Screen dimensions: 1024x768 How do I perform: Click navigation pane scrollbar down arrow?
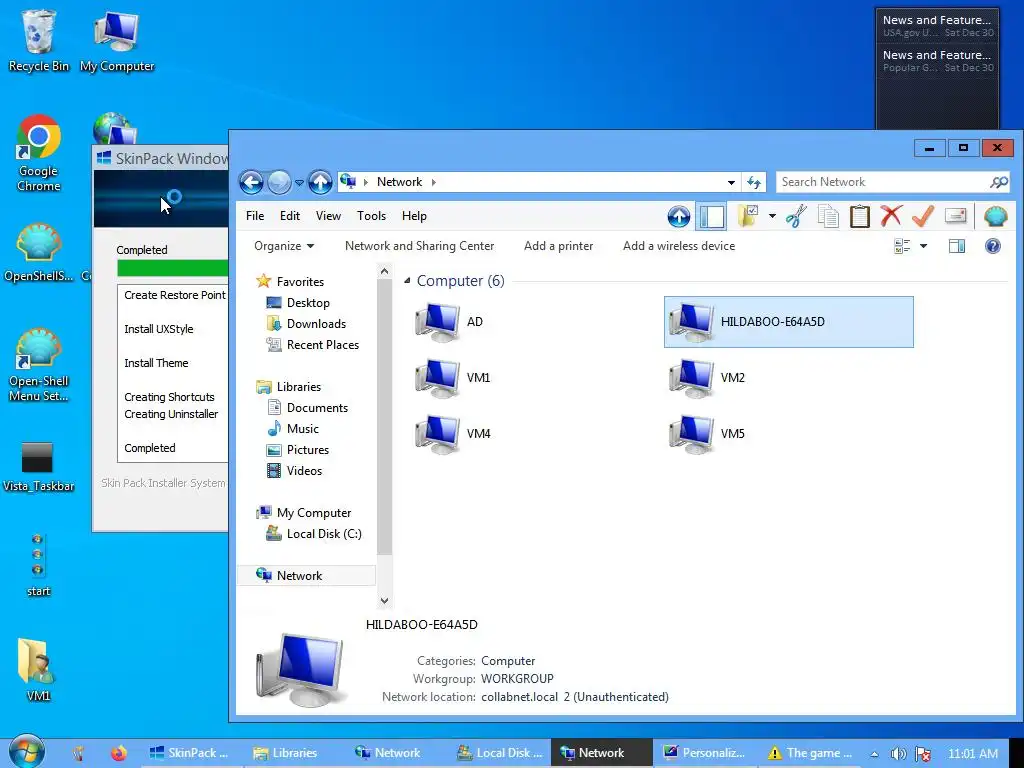(x=384, y=601)
